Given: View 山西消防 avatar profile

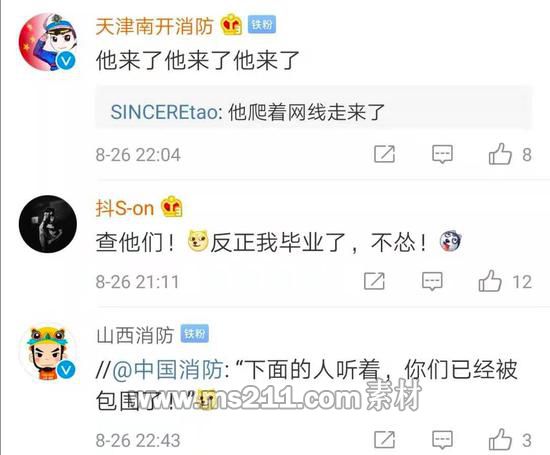Looking at the screenshot, I should coord(48,352).
